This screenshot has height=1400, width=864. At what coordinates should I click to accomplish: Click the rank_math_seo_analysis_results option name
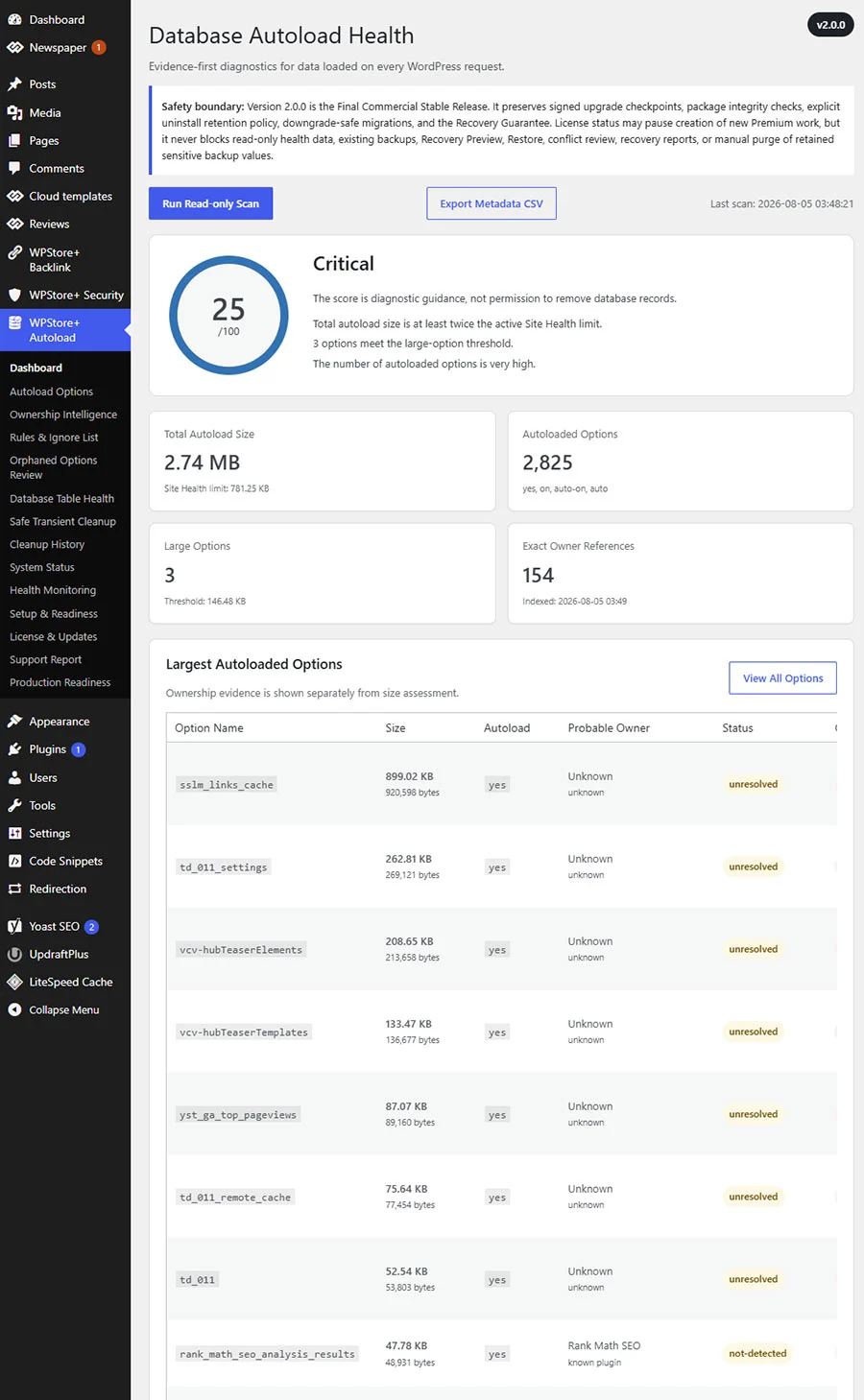267,1354
